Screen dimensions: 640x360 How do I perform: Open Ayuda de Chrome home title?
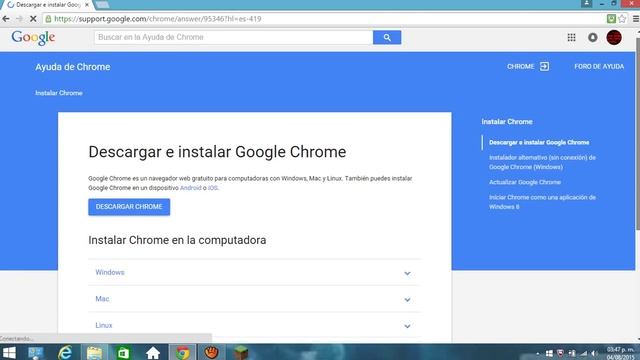click(x=73, y=67)
